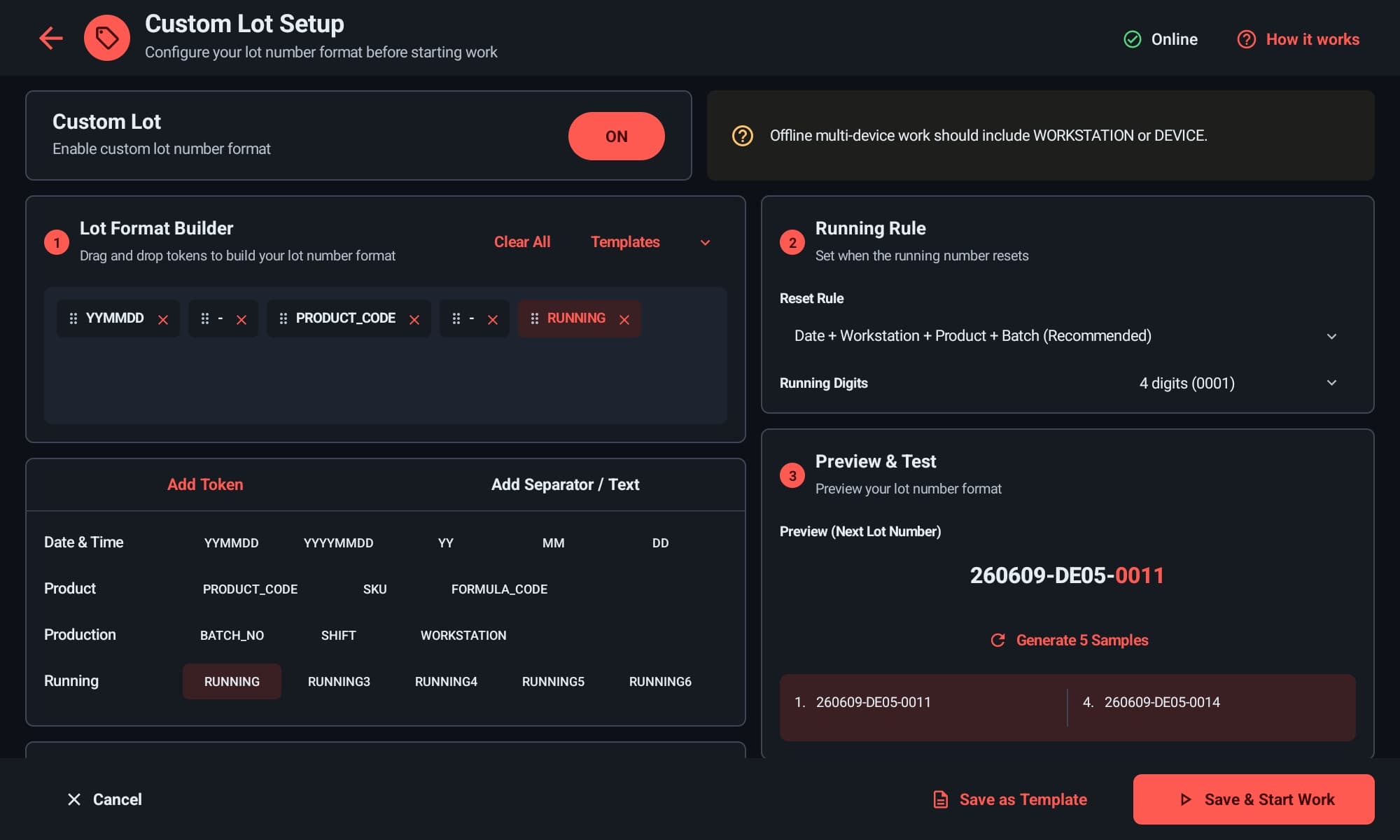Grab the drag handle of YYMMDD token
The height and width of the screenshot is (840, 1400).
(x=73, y=318)
